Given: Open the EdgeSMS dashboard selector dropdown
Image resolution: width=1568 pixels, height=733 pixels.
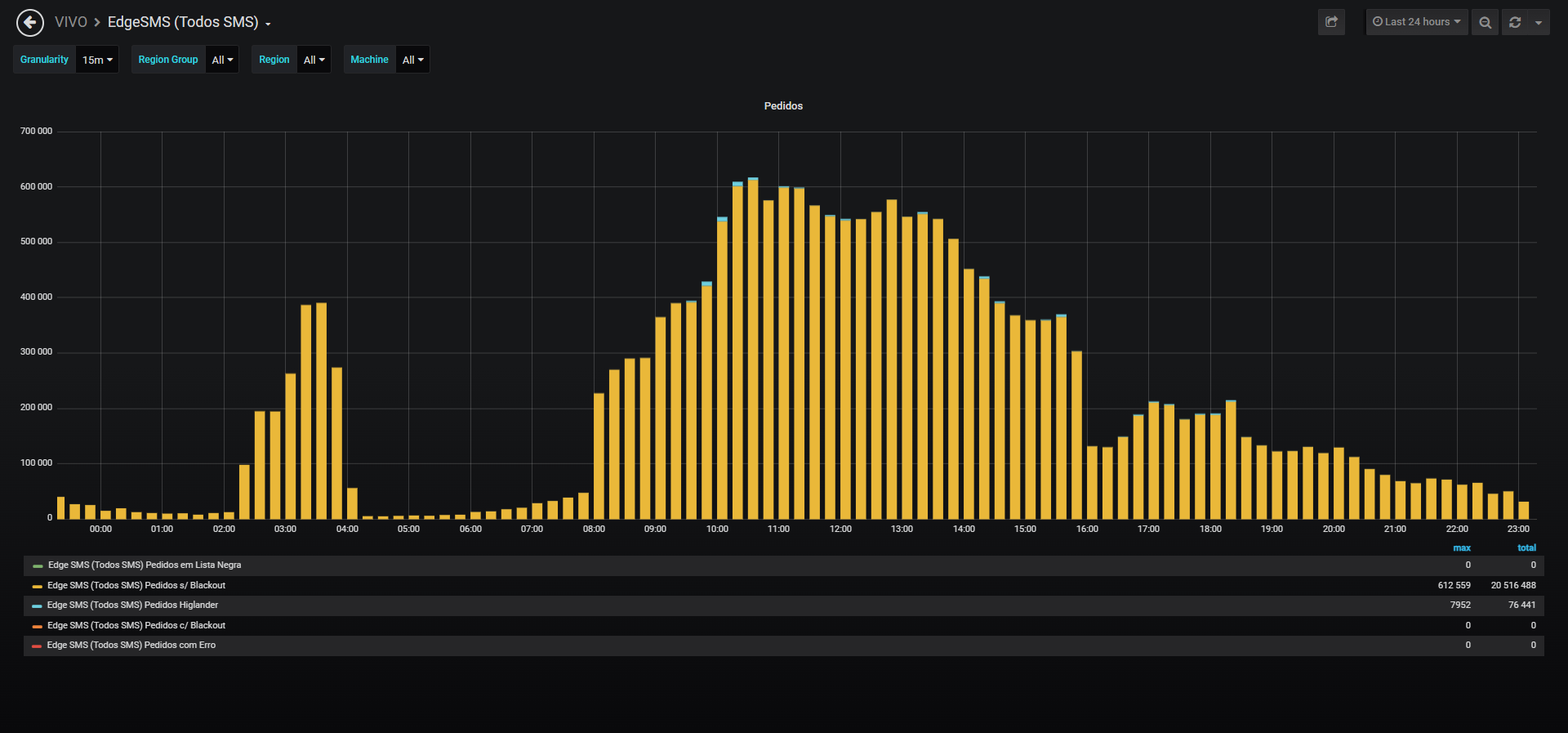Looking at the screenshot, I should 189,22.
